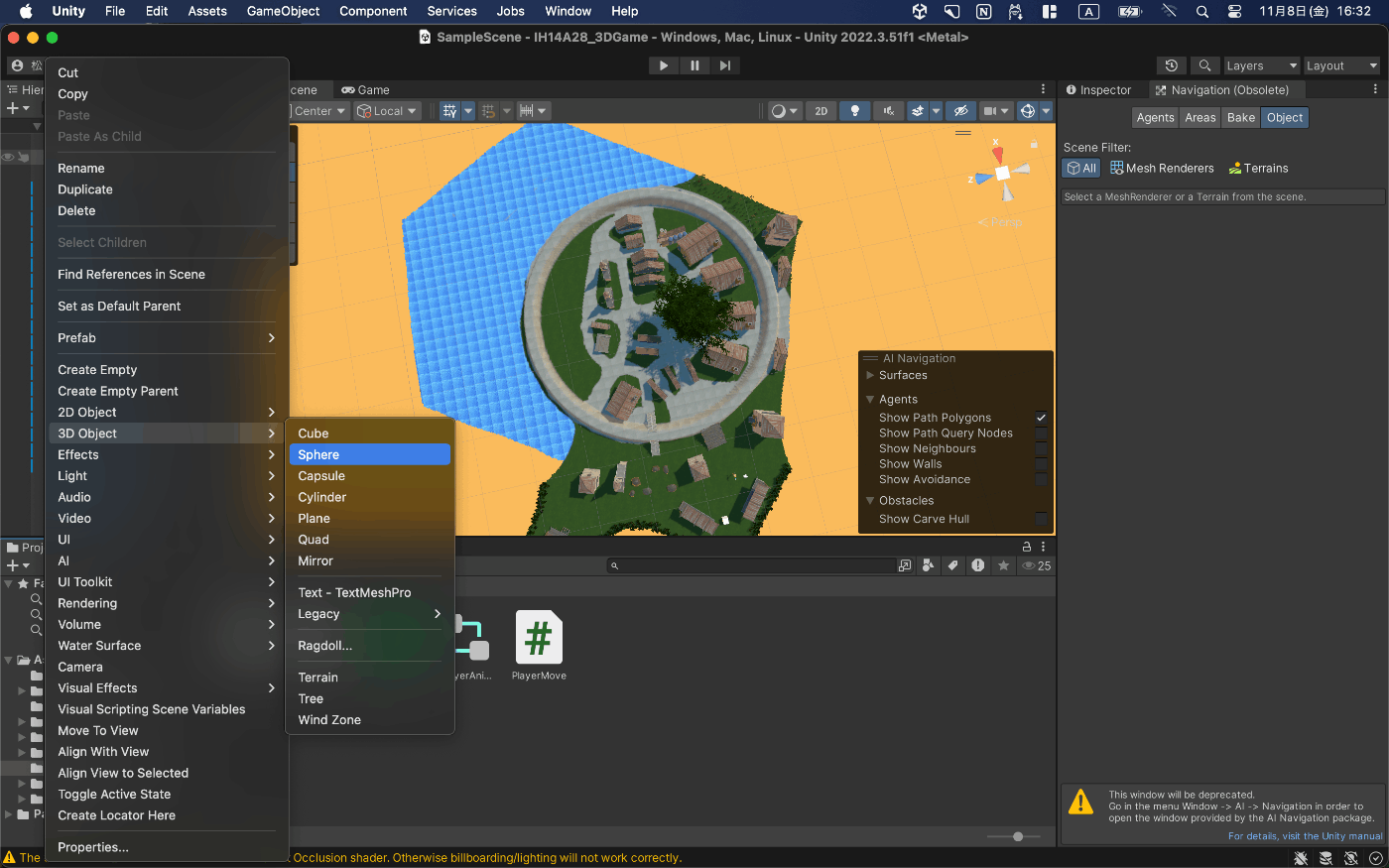Click the debugger bug icon in status bar
The width and height of the screenshot is (1389, 868).
click(x=1300, y=858)
